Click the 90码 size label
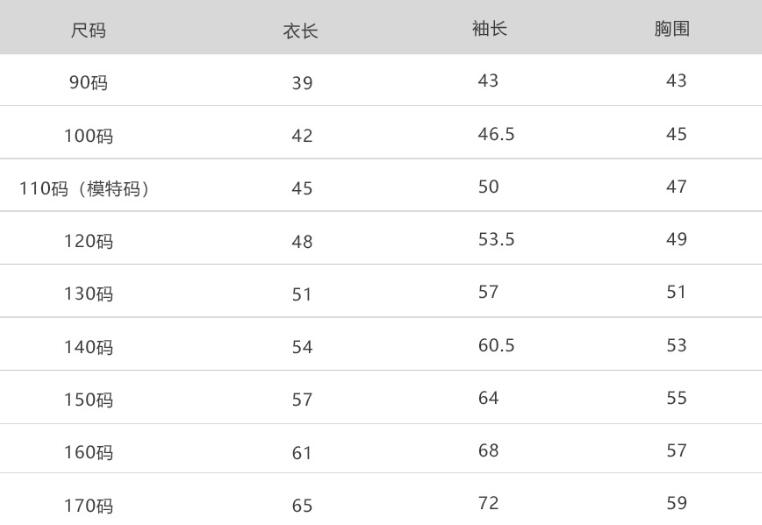This screenshot has height=525, width=762. pyautogui.click(x=88, y=83)
